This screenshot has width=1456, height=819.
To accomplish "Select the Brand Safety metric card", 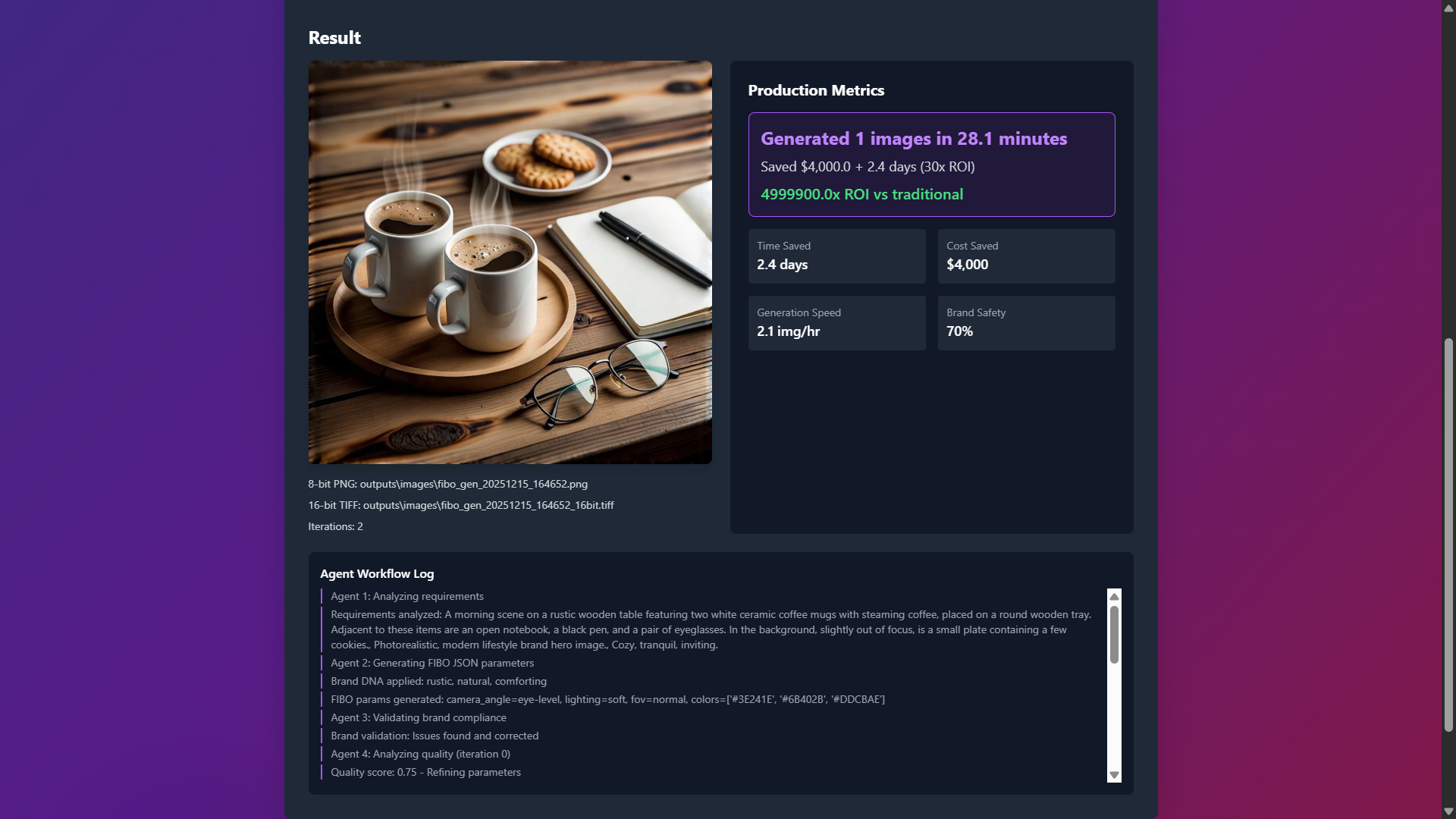I will coord(1026,323).
